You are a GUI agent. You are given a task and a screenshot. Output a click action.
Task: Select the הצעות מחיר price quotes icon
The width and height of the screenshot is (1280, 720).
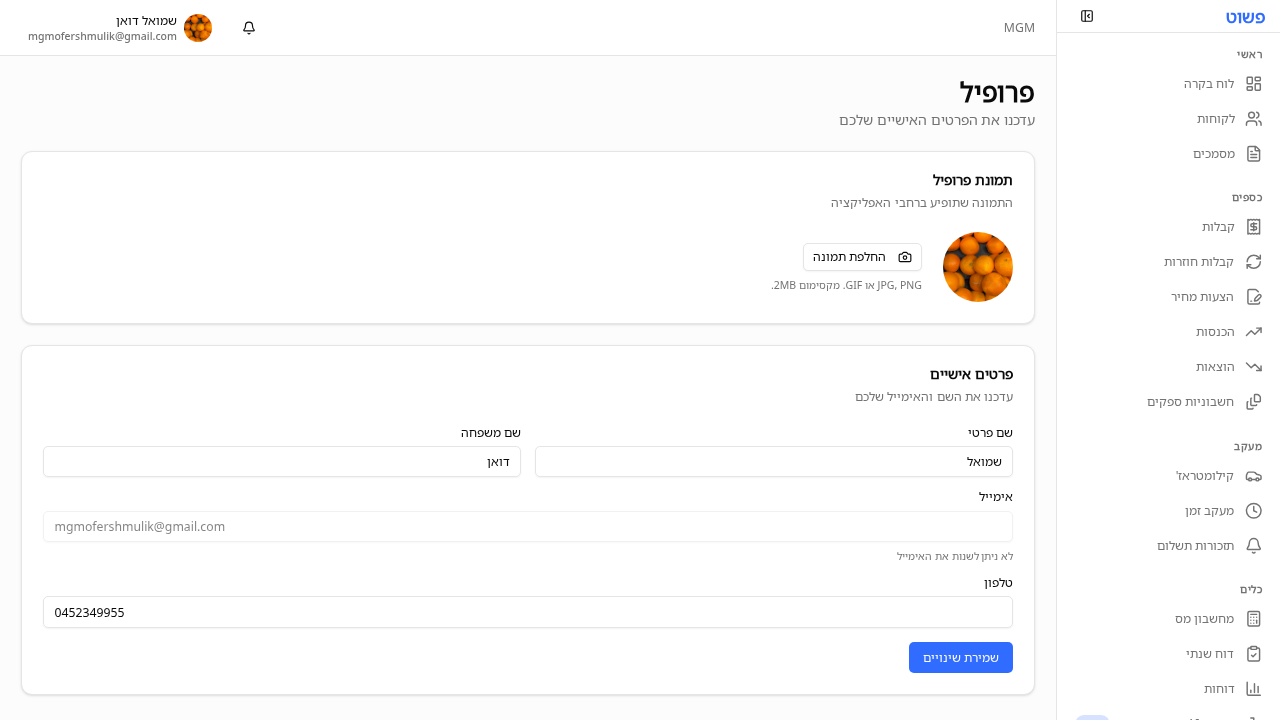pyautogui.click(x=1254, y=296)
